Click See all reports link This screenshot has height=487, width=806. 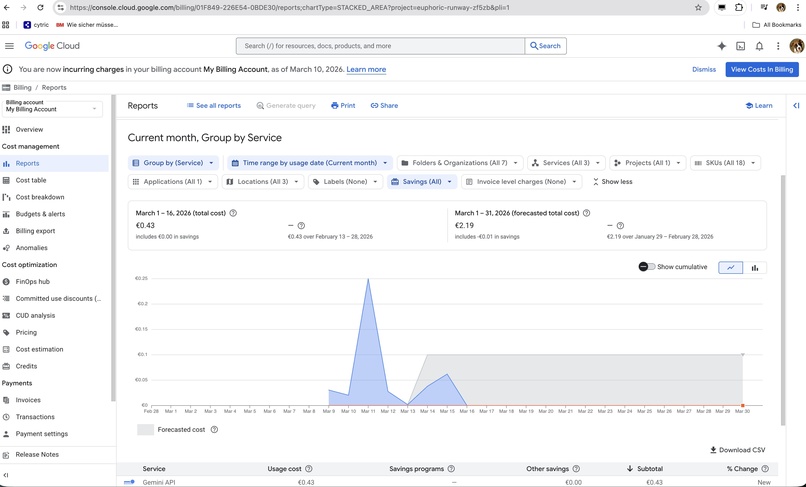point(213,105)
